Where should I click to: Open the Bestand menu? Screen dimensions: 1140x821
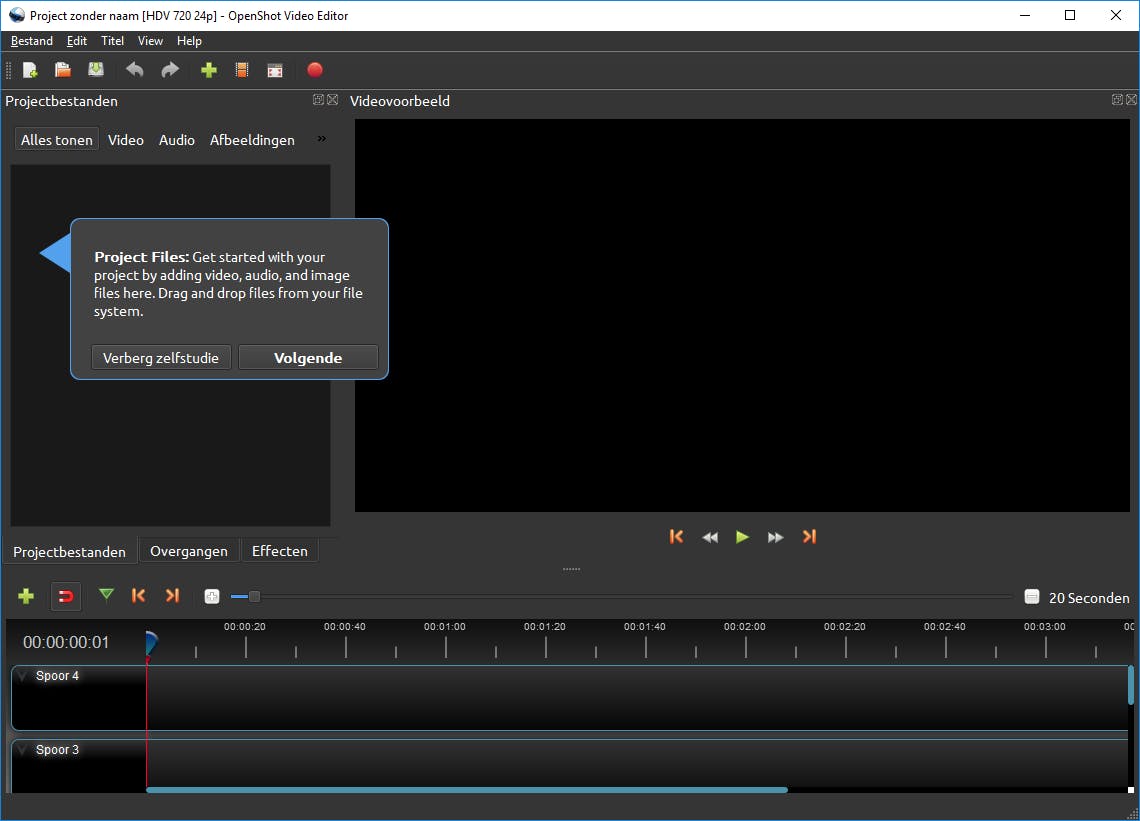32,41
